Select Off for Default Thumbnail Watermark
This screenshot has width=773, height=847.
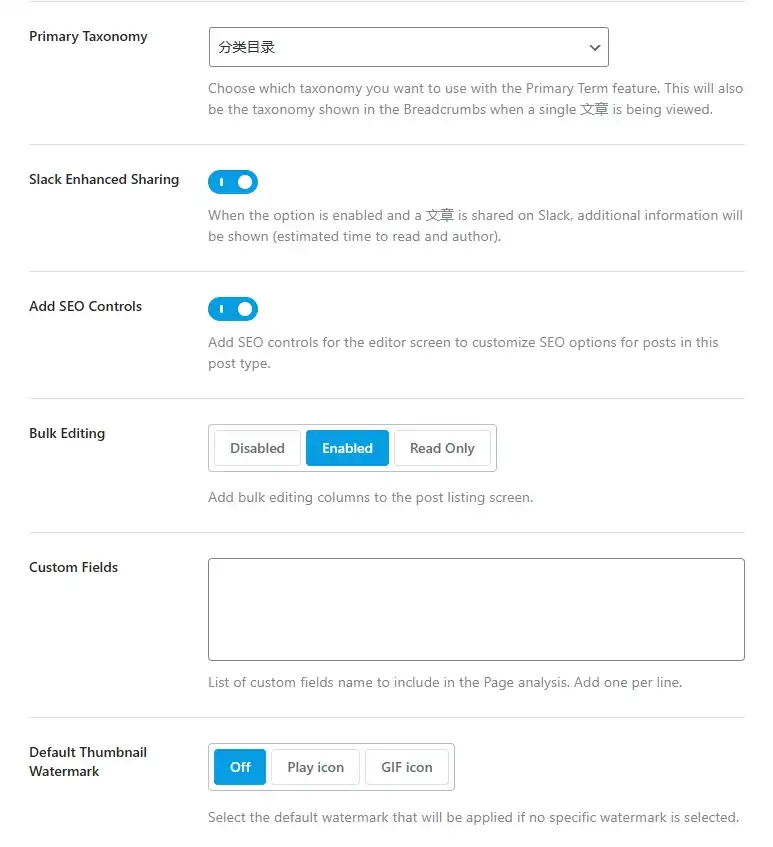point(240,767)
